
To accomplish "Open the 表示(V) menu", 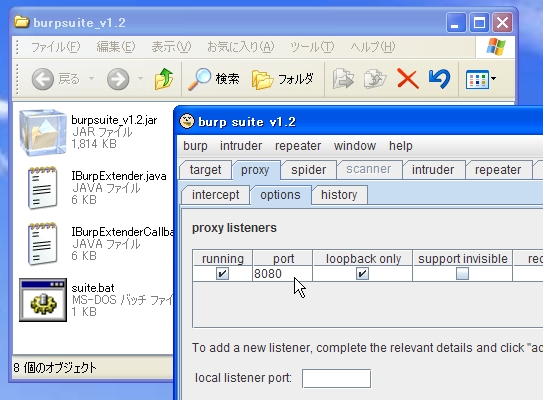I will pyautogui.click(x=171, y=47).
